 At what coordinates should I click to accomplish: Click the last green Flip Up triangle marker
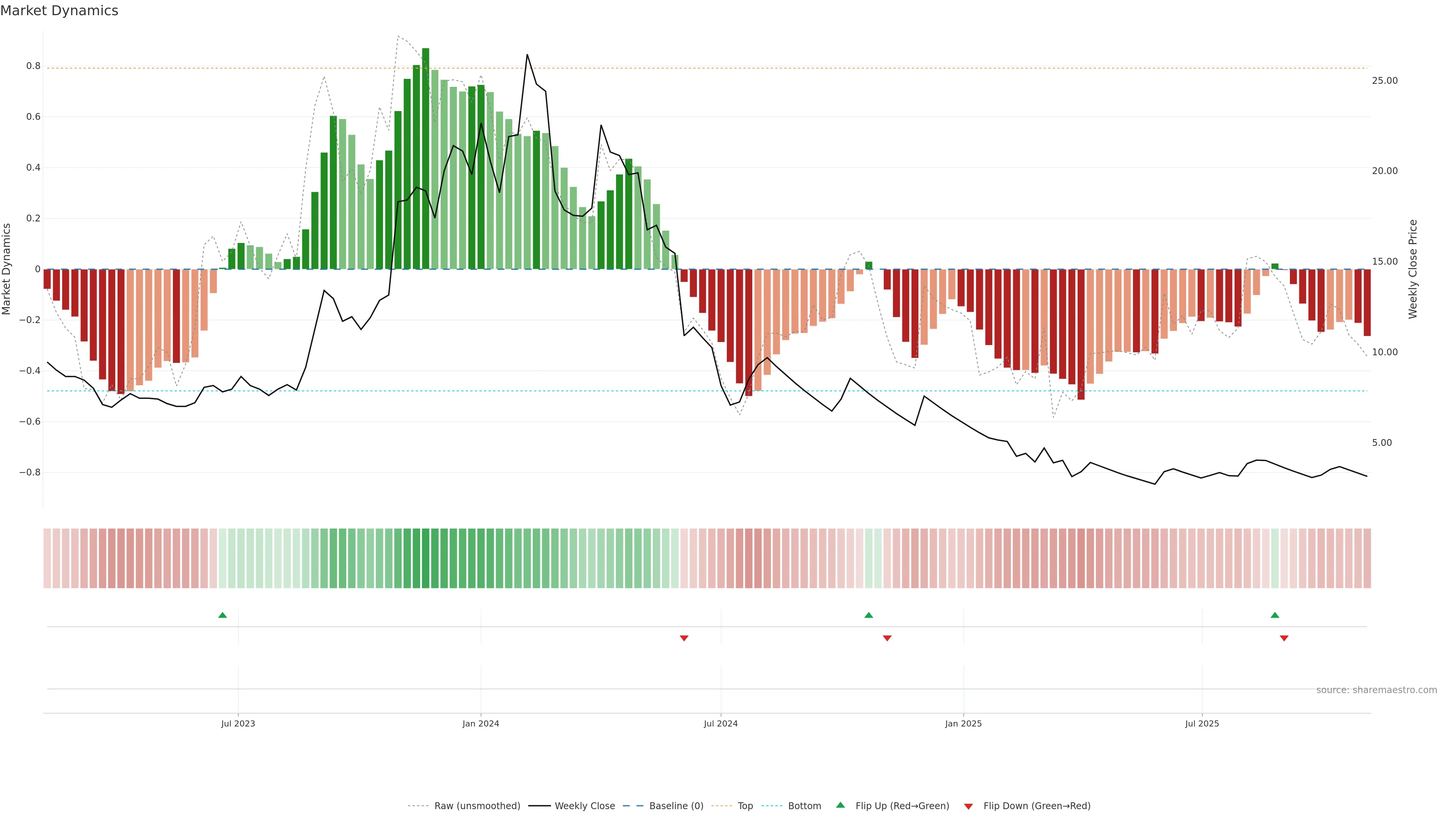pyautogui.click(x=1274, y=615)
